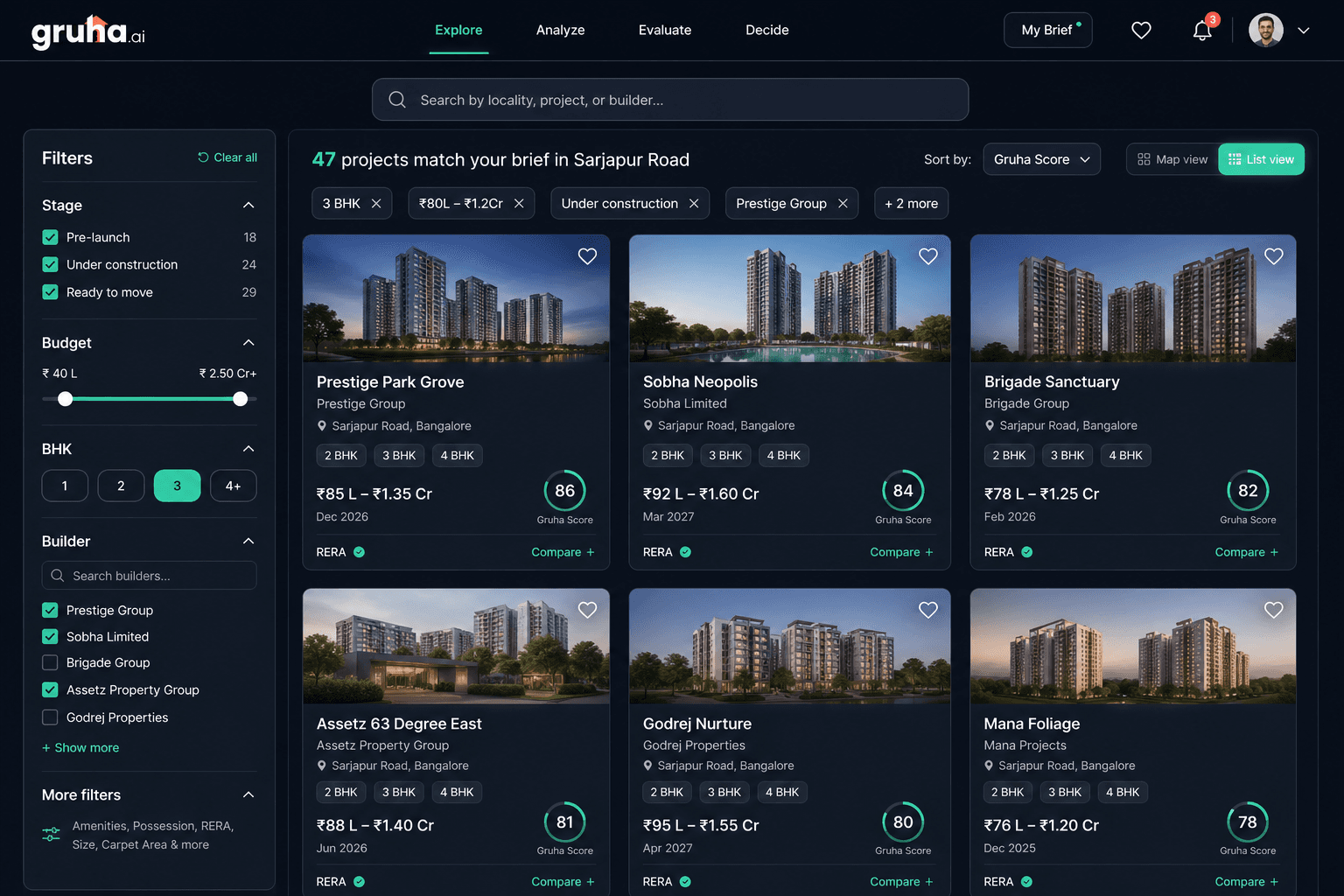Uncheck the Sobha Limited builder checkbox
Viewport: 1344px width, 896px height.
[50, 636]
